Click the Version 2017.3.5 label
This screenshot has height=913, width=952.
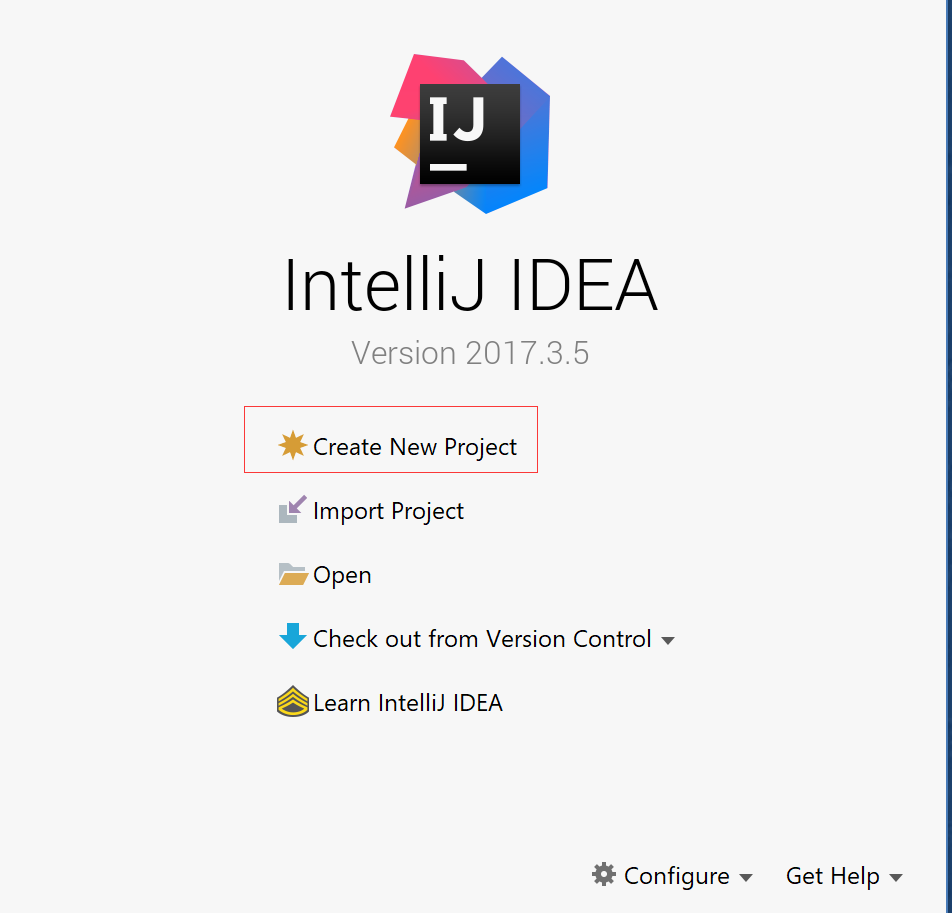(470, 353)
